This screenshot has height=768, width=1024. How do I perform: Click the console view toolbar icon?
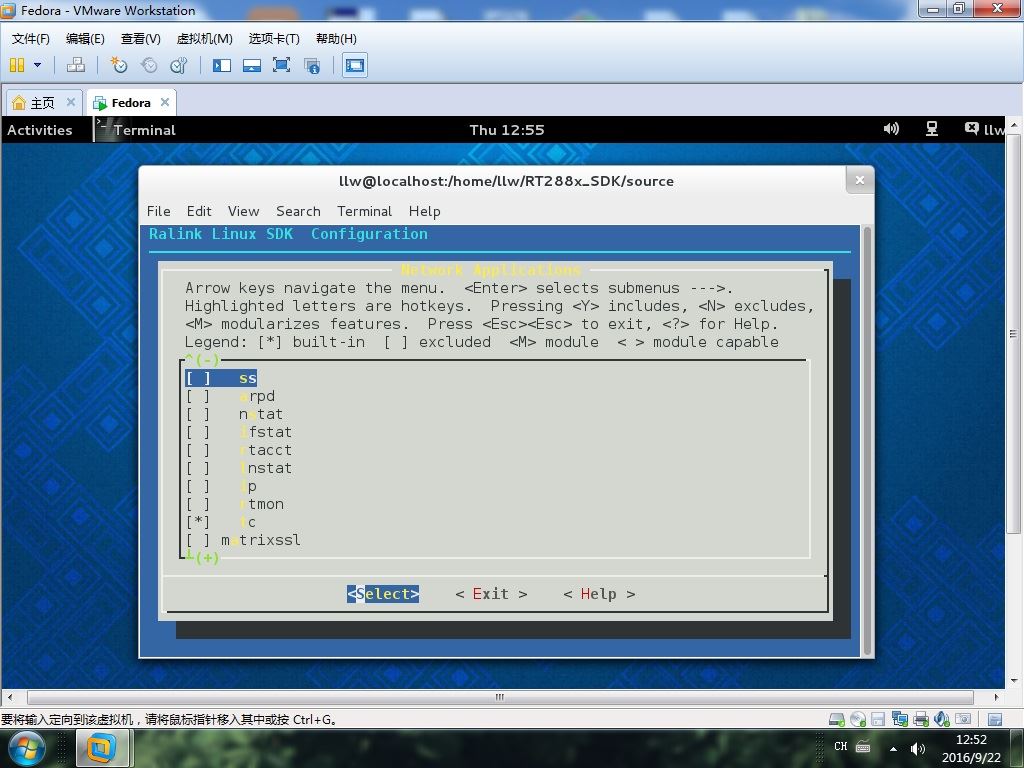point(355,65)
